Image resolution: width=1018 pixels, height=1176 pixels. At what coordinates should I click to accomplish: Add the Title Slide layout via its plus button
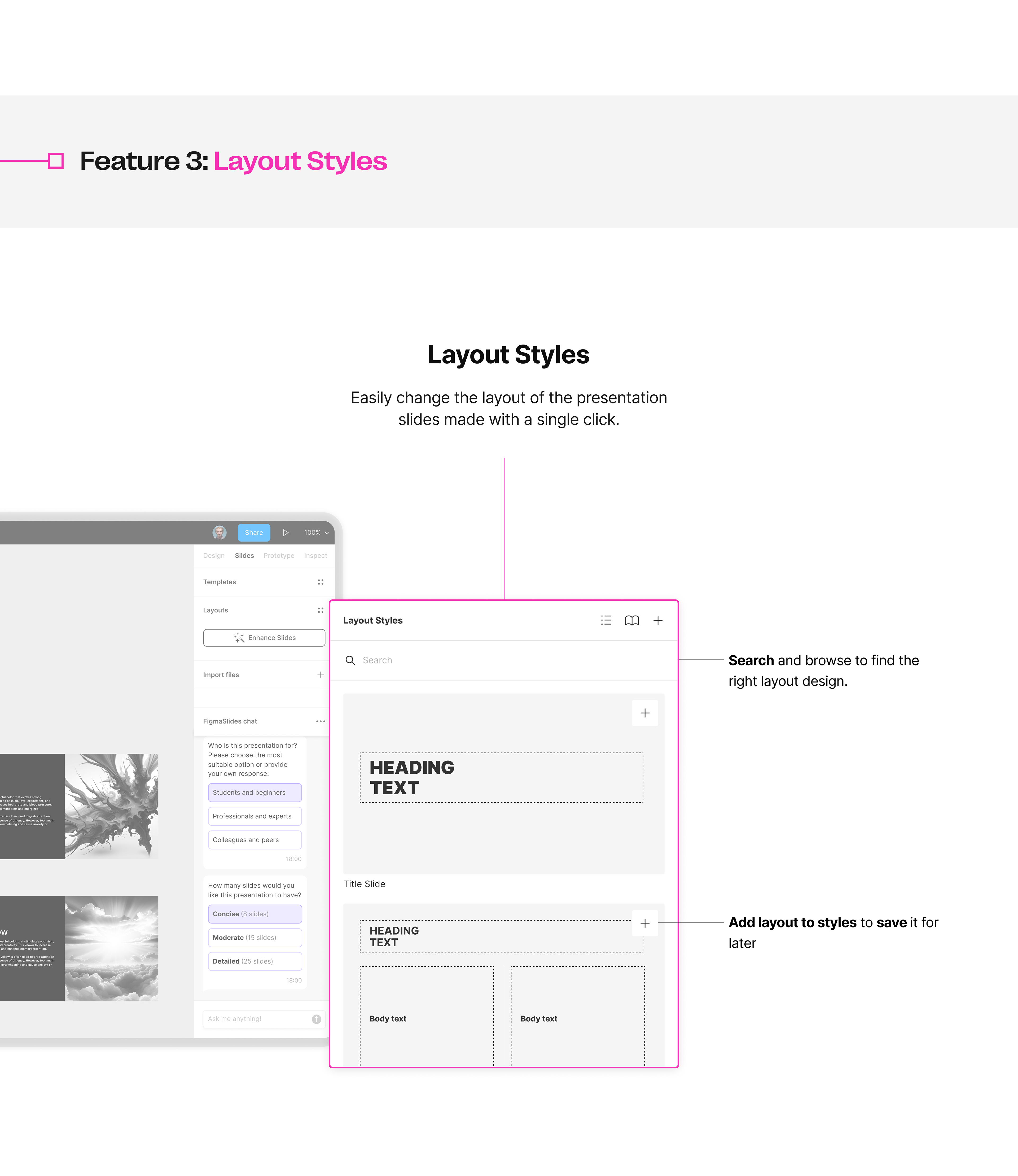pyautogui.click(x=645, y=713)
